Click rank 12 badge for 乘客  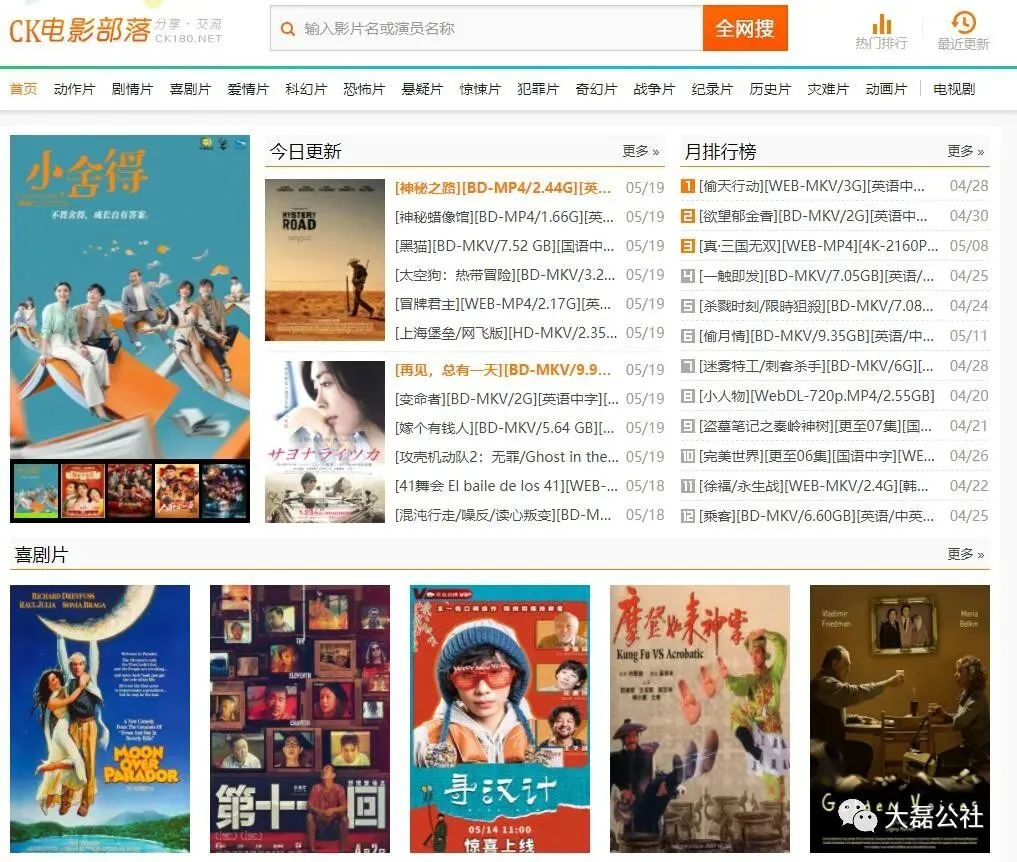pos(688,516)
